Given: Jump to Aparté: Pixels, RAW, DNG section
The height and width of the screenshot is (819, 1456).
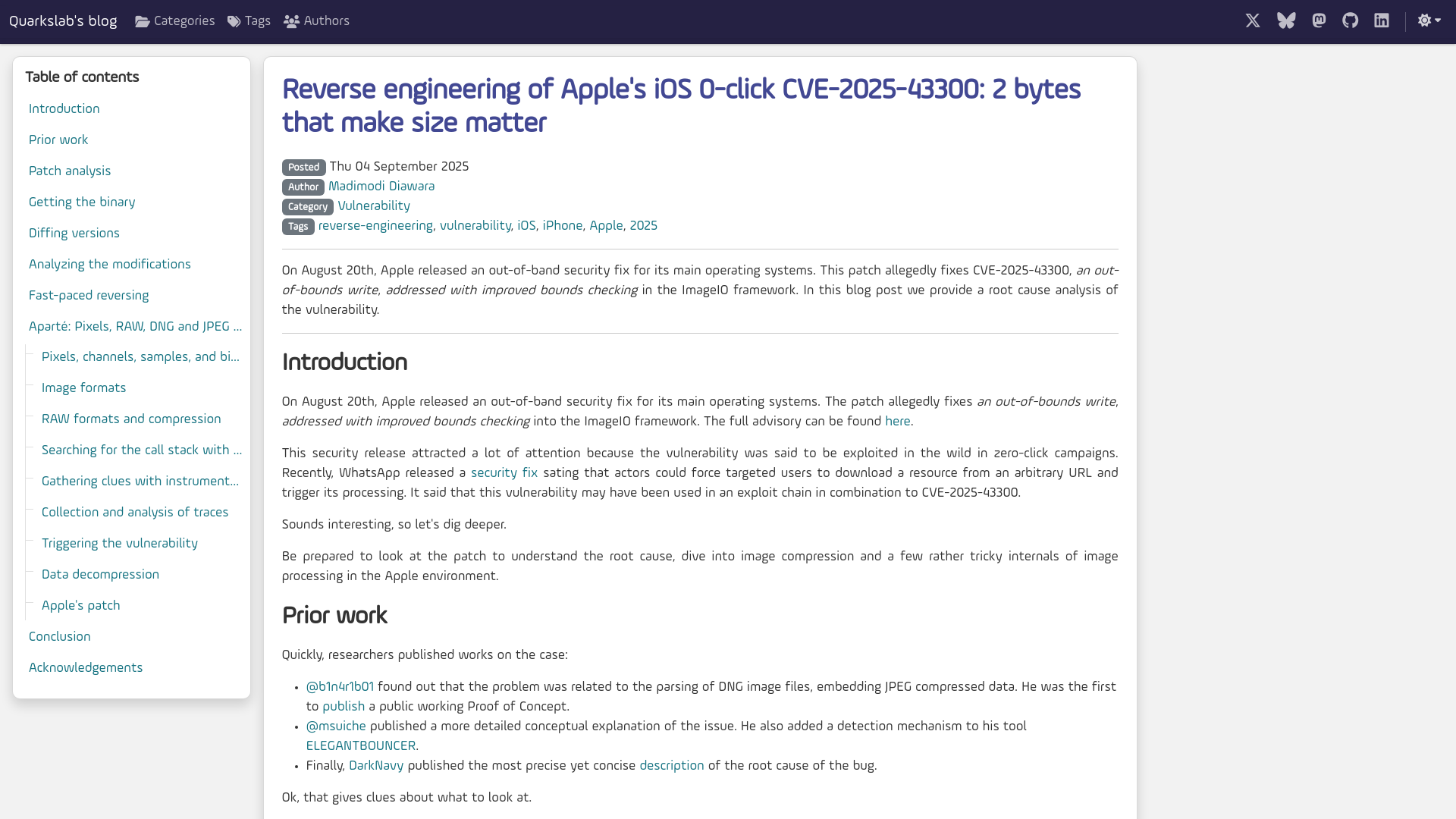Looking at the screenshot, I should click(x=136, y=327).
